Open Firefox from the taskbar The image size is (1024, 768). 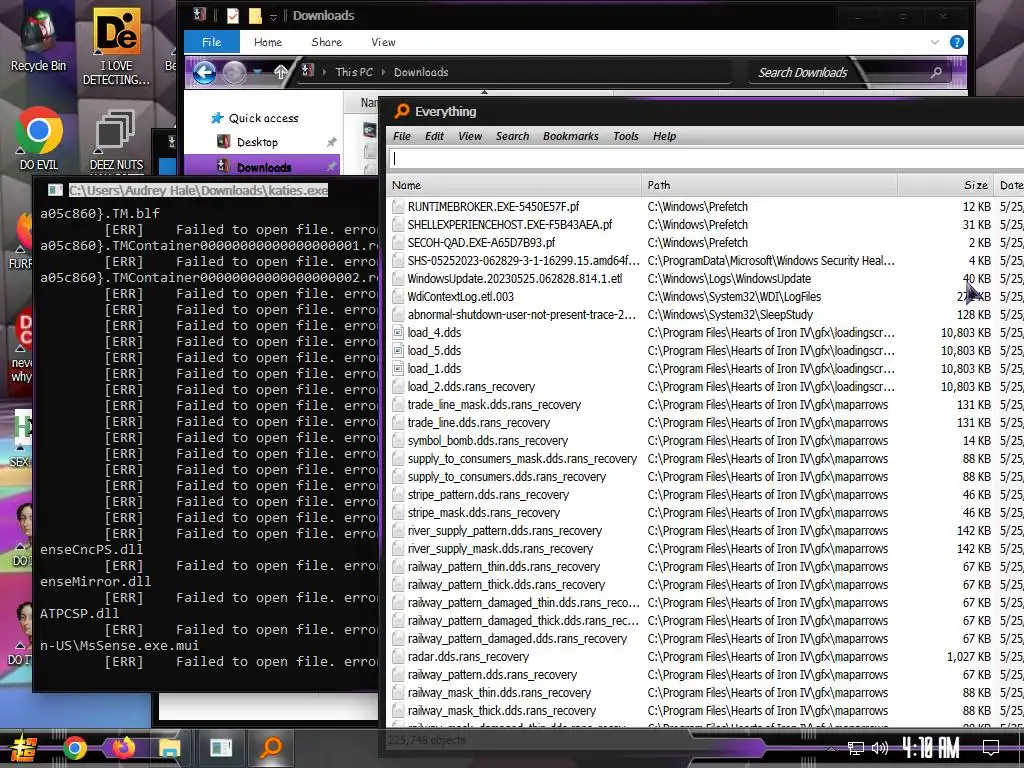click(x=122, y=748)
